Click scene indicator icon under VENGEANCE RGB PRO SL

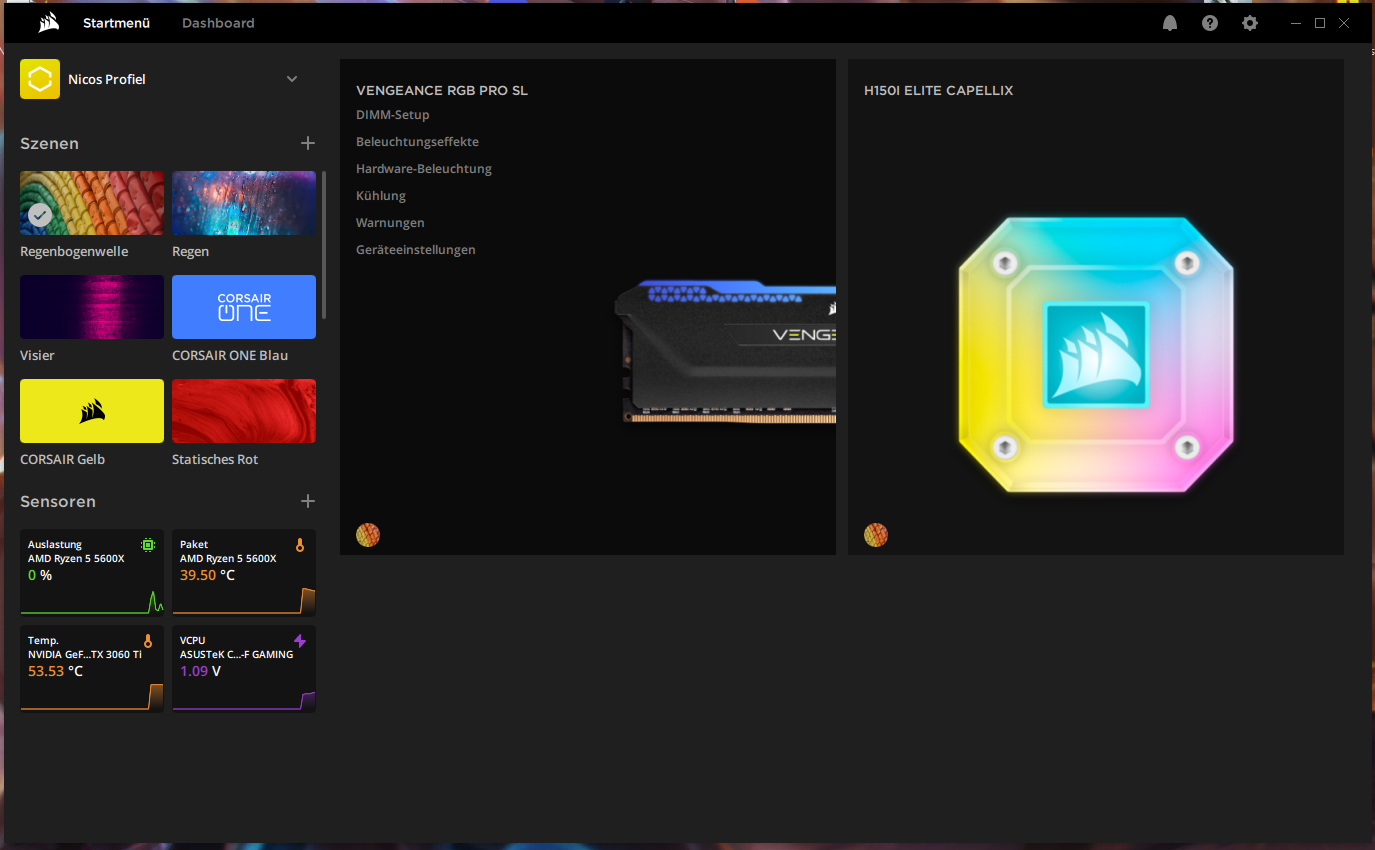pos(368,535)
